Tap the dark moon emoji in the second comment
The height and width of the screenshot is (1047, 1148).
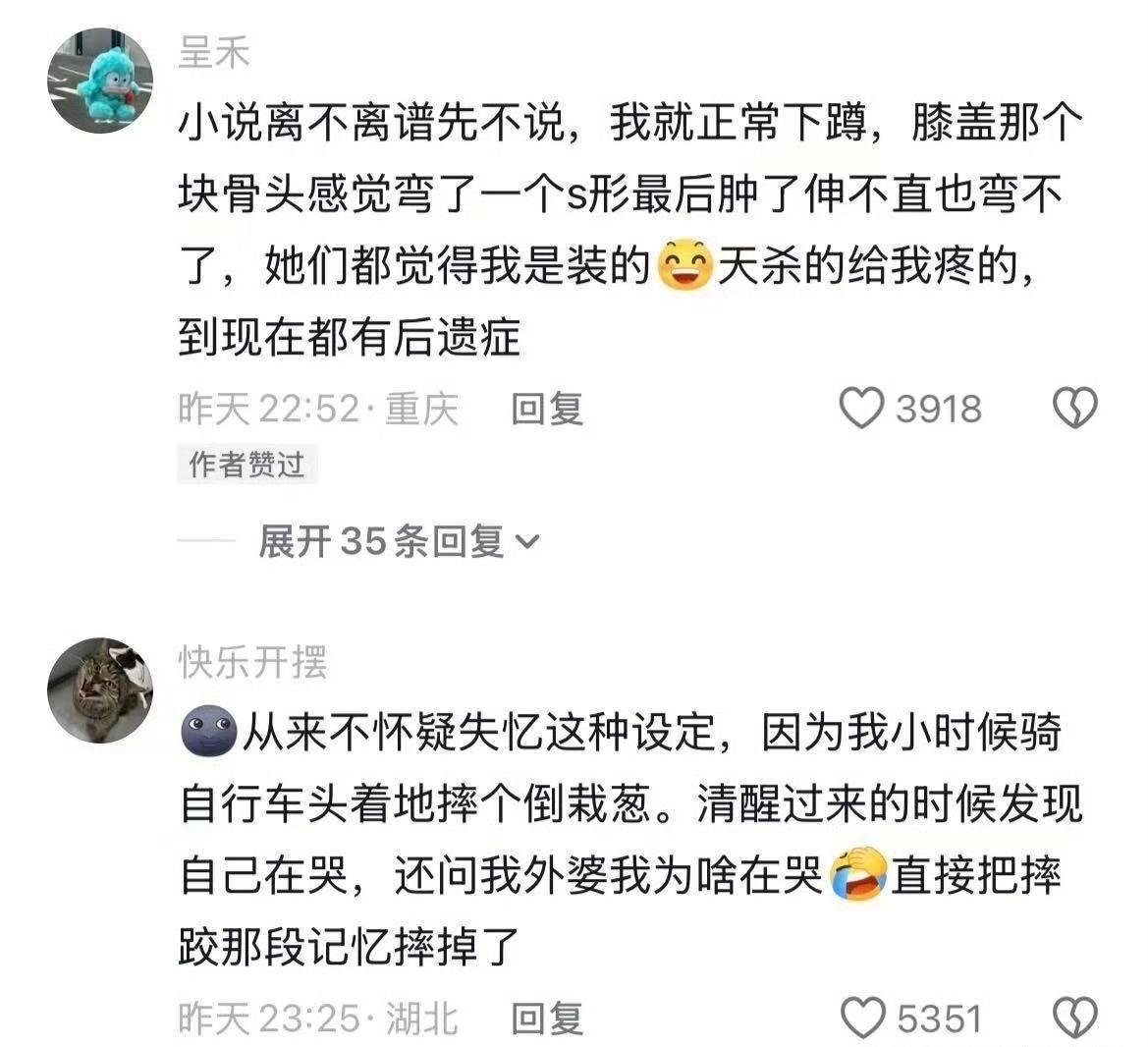pos(208,731)
